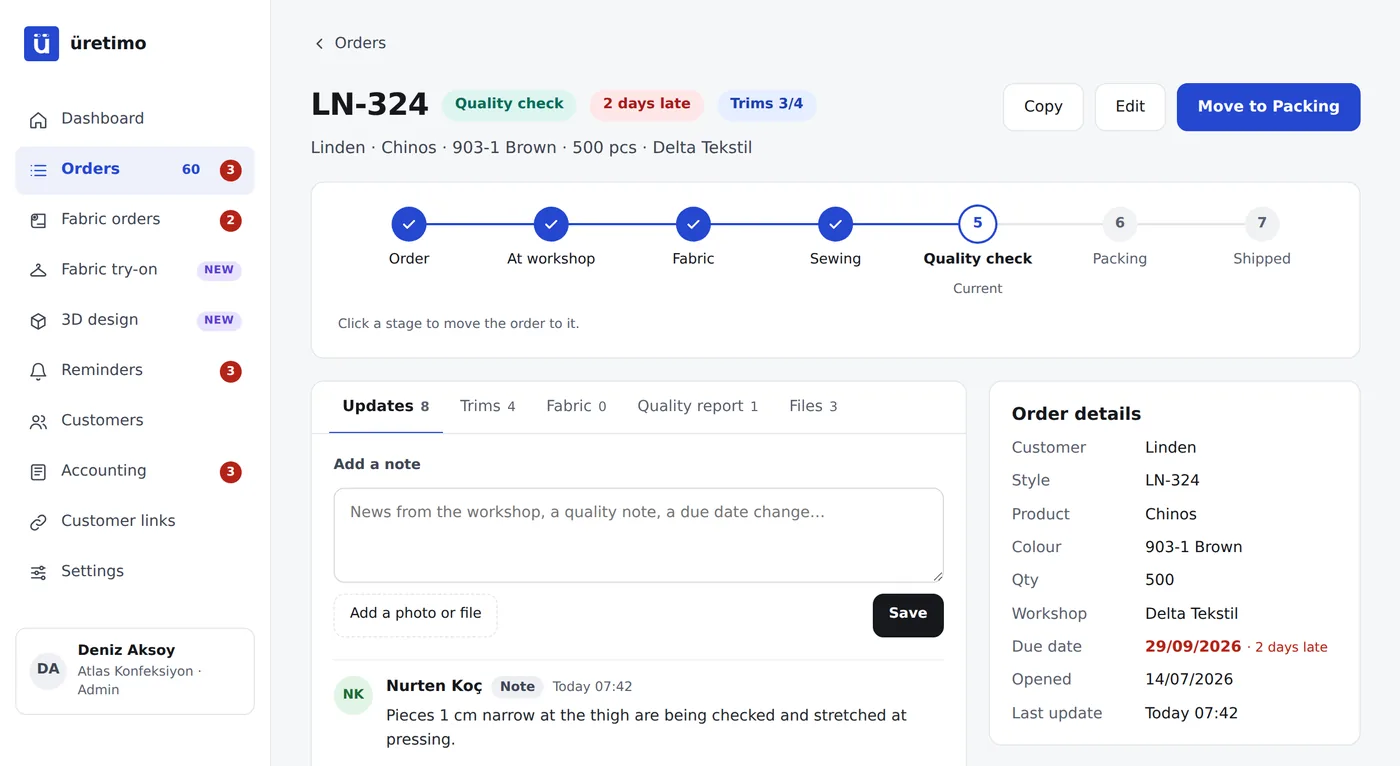Click the Reminders bell icon
Image resolution: width=1400 pixels, height=766 pixels.
[x=38, y=371]
